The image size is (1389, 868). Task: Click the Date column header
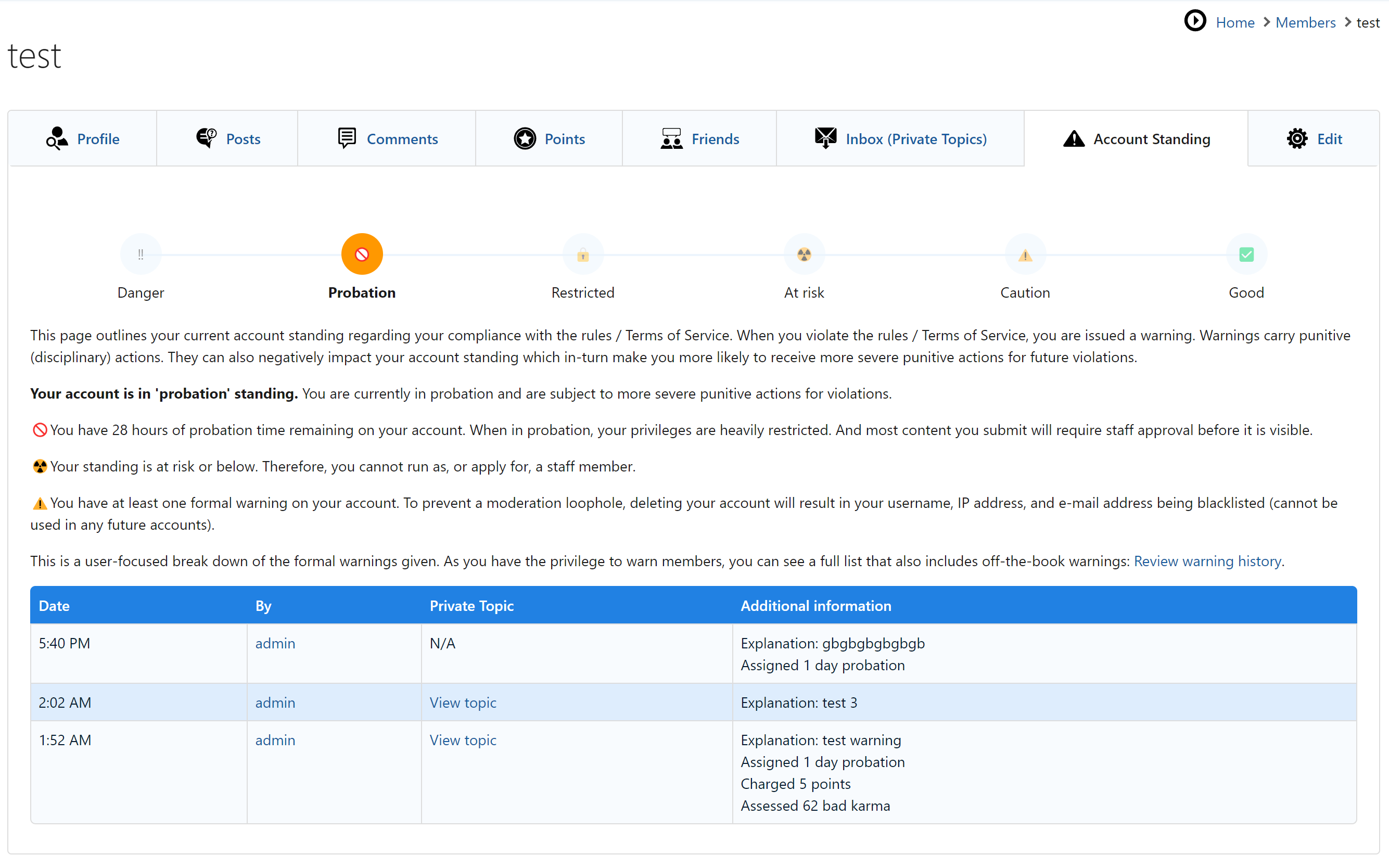click(x=54, y=606)
